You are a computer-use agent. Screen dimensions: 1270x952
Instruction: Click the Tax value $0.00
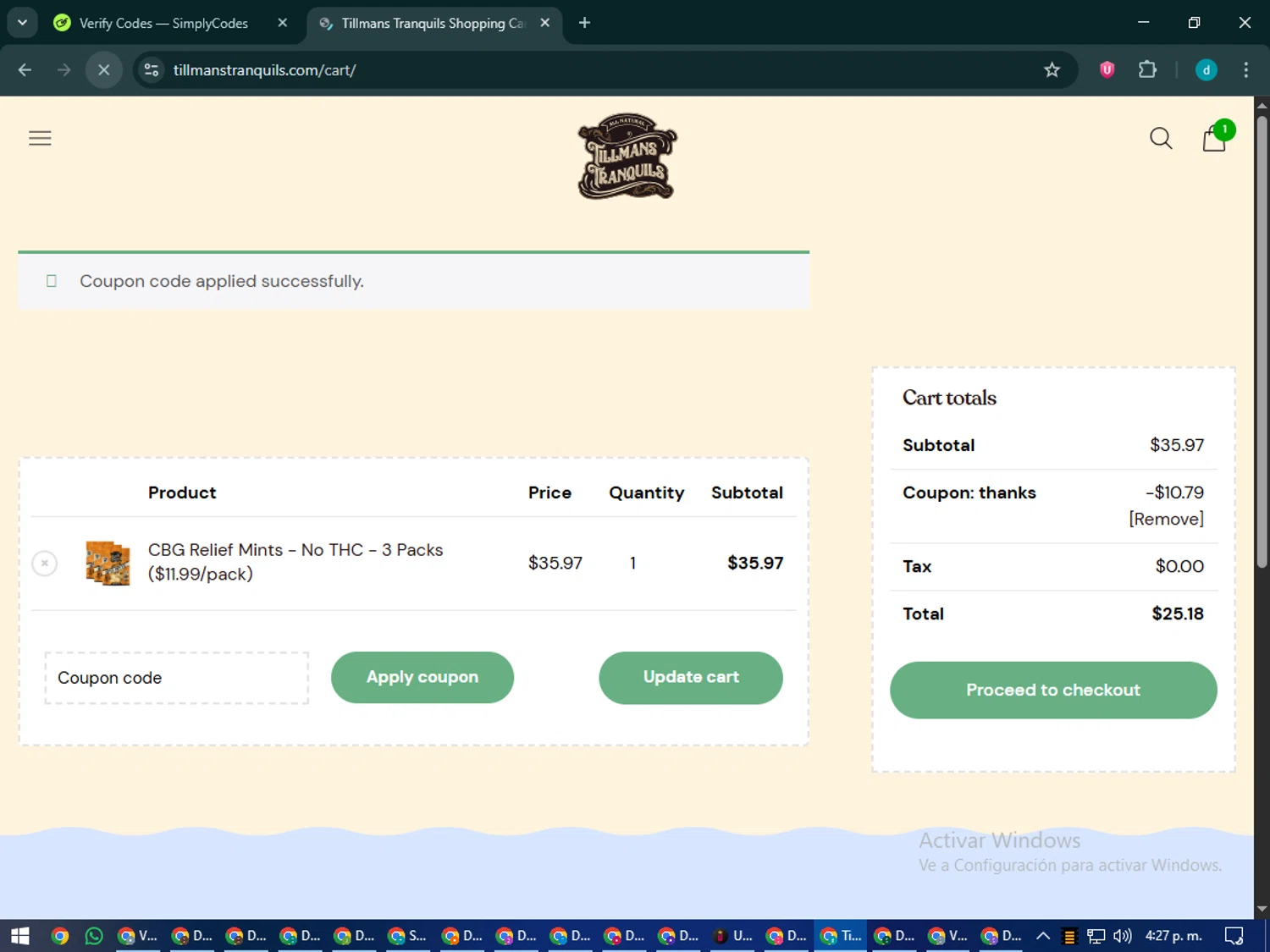point(1179,566)
